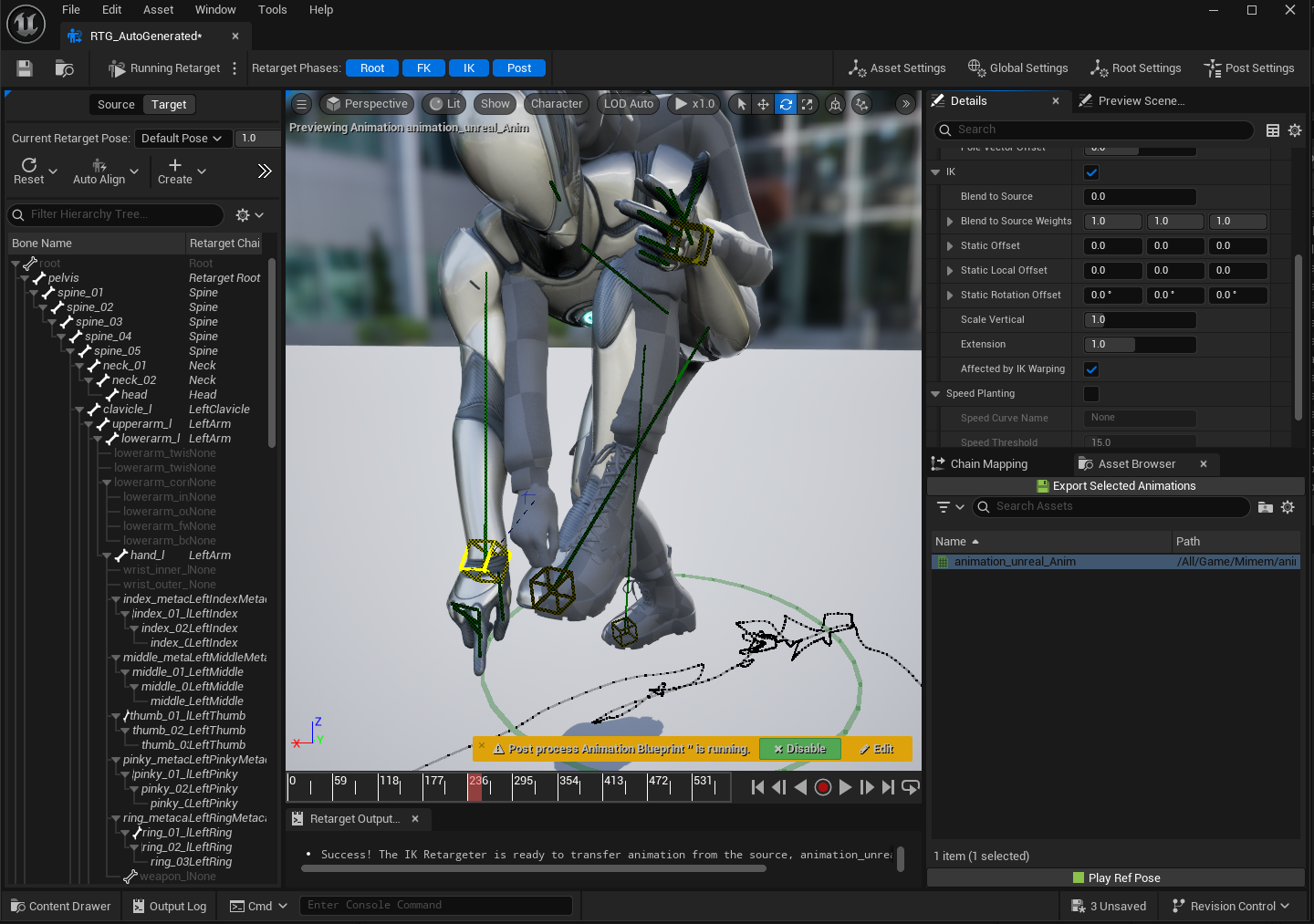Record the animation button
Image resolution: width=1314 pixels, height=924 pixels.
[x=823, y=787]
